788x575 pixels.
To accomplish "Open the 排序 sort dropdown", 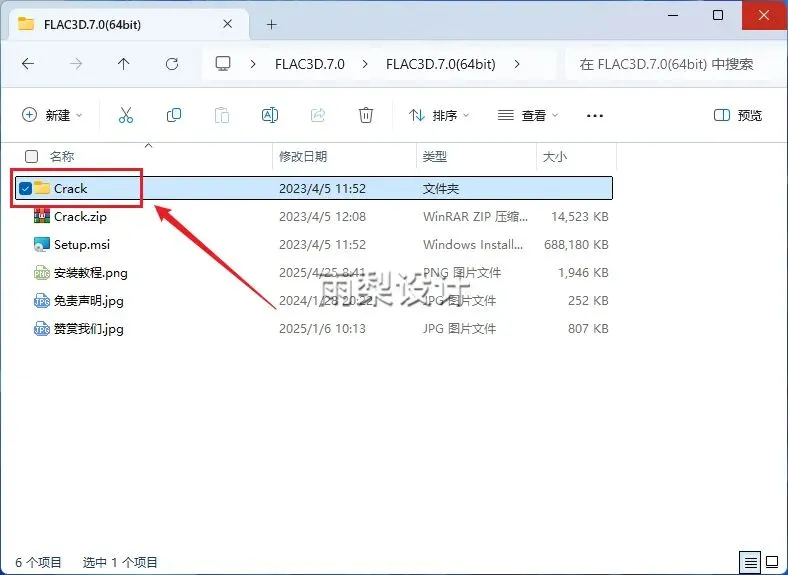I will pyautogui.click(x=439, y=115).
